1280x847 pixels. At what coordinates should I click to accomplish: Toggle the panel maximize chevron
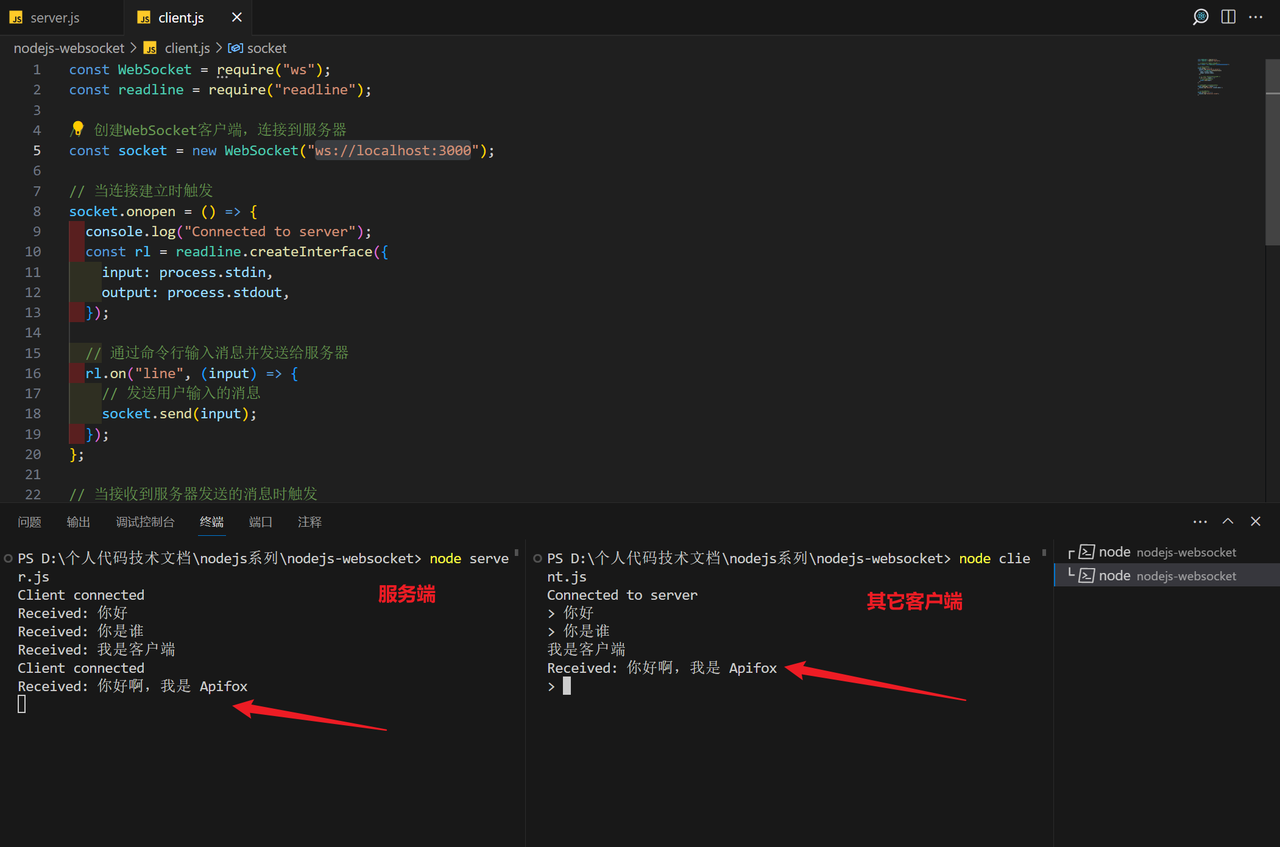1228,521
